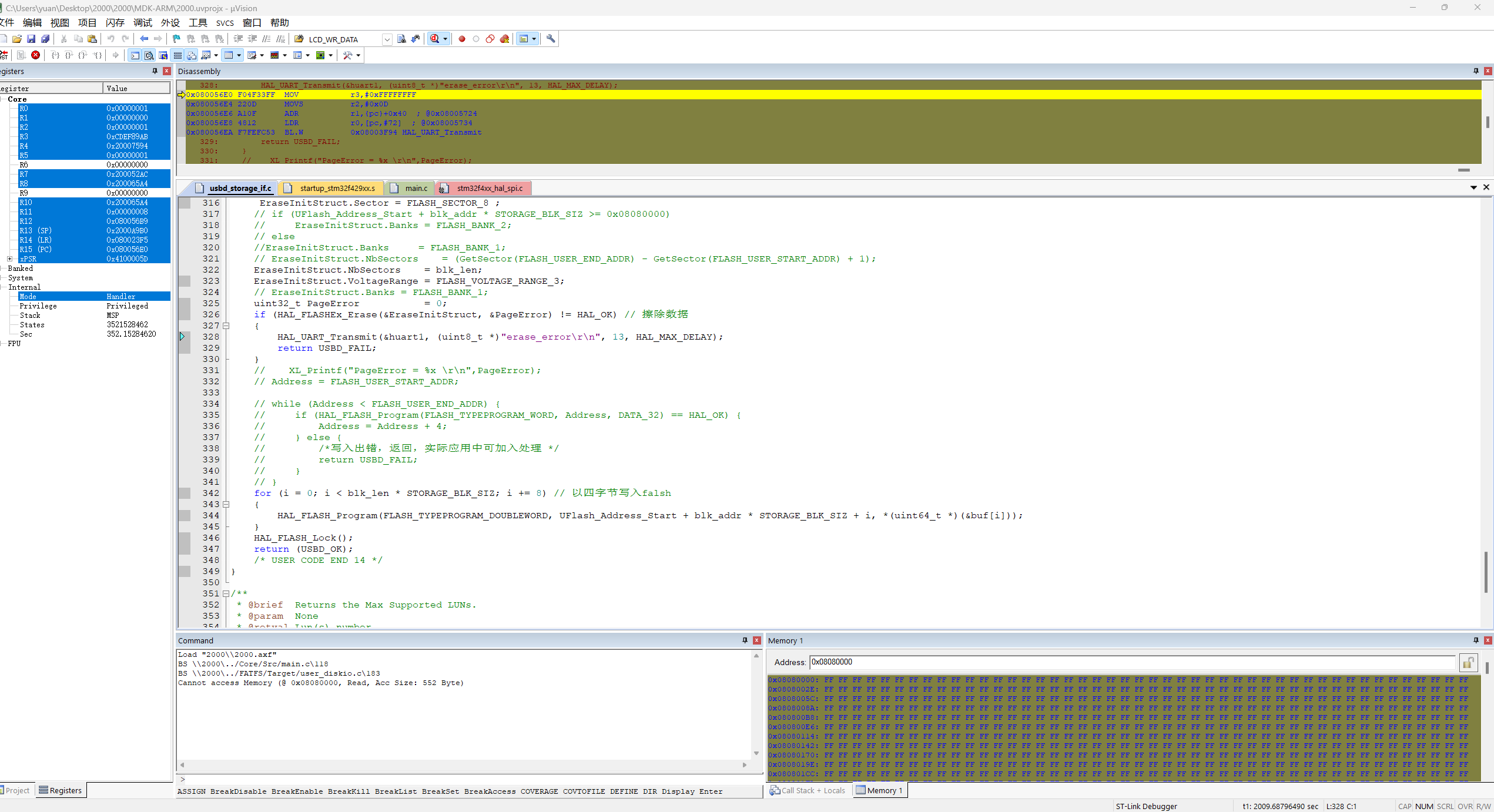Expand the xPSR register tree node
The image size is (1494, 812).
tap(10, 259)
